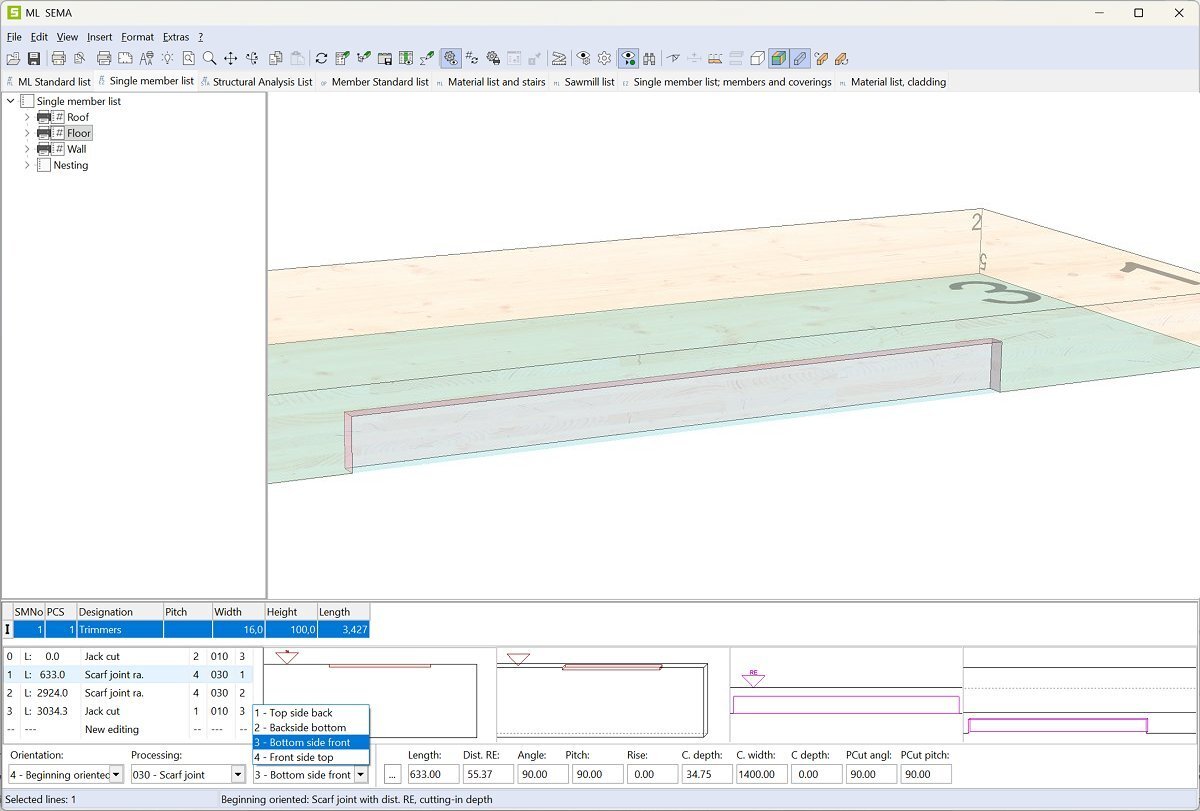Click the Save floppy disk icon
Viewport: 1200px width, 811px height.
click(x=34, y=58)
